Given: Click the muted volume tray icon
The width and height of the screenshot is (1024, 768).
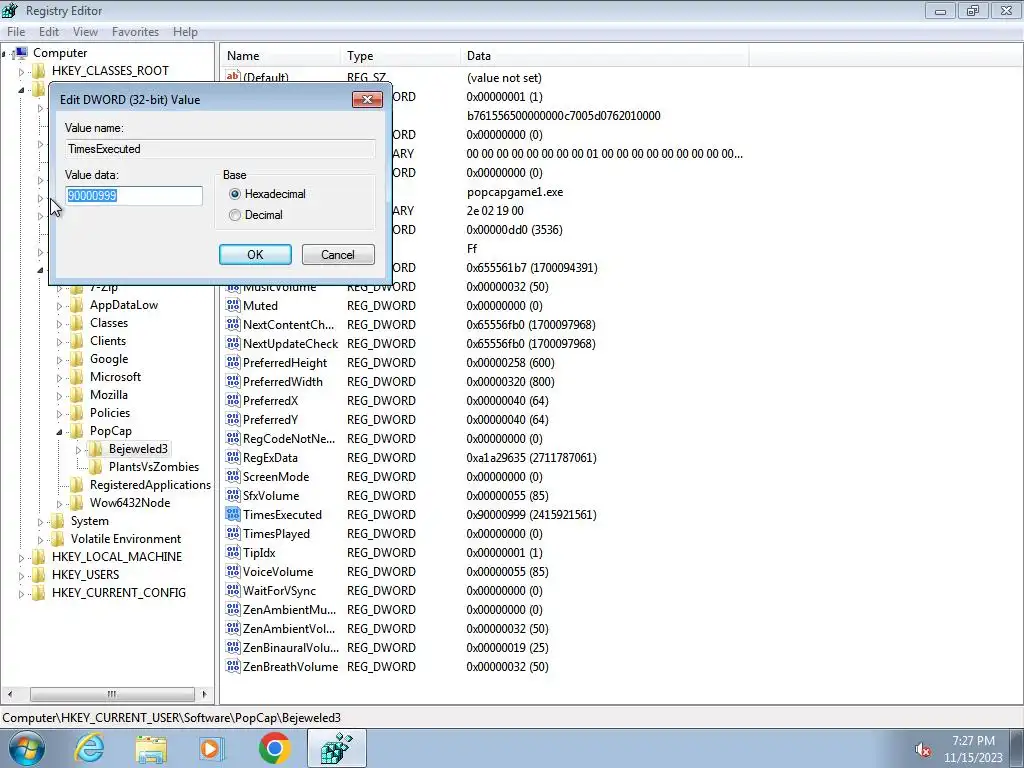Looking at the screenshot, I should pyautogui.click(x=922, y=750).
